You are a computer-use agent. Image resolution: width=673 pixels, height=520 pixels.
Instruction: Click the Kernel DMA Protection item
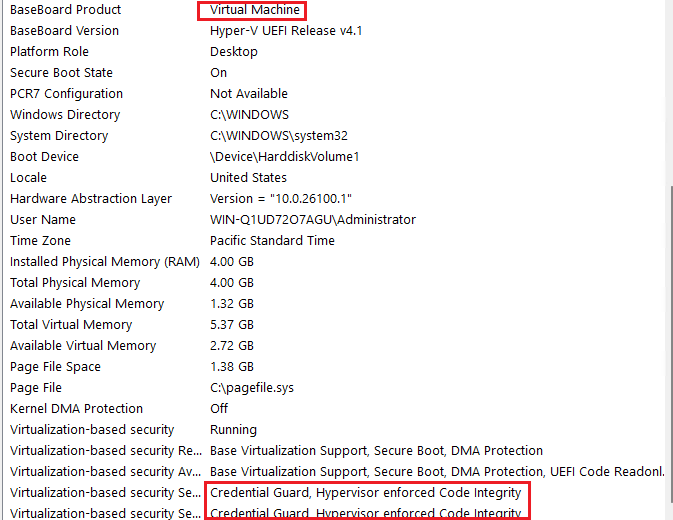click(76, 409)
